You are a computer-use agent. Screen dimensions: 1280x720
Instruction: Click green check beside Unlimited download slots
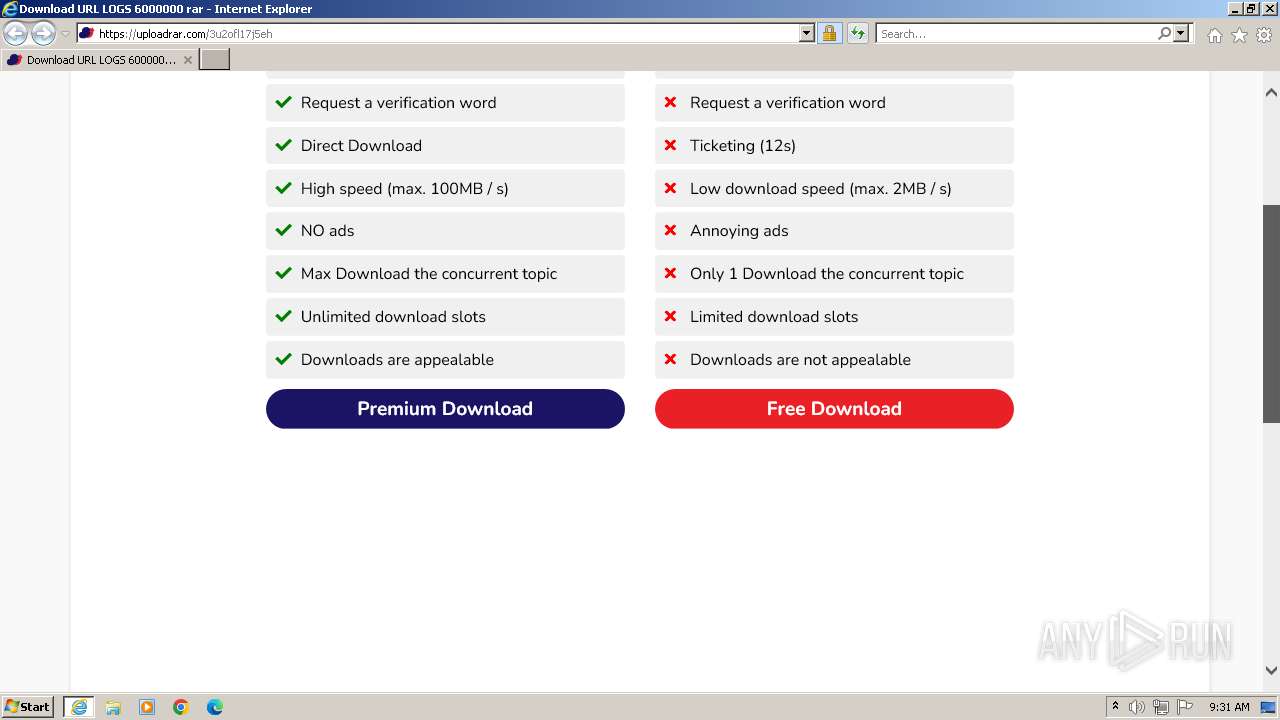click(x=283, y=316)
